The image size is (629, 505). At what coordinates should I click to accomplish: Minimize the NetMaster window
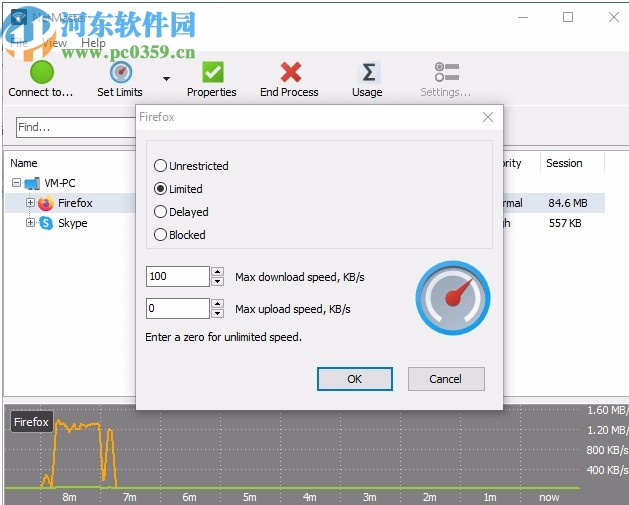point(523,17)
